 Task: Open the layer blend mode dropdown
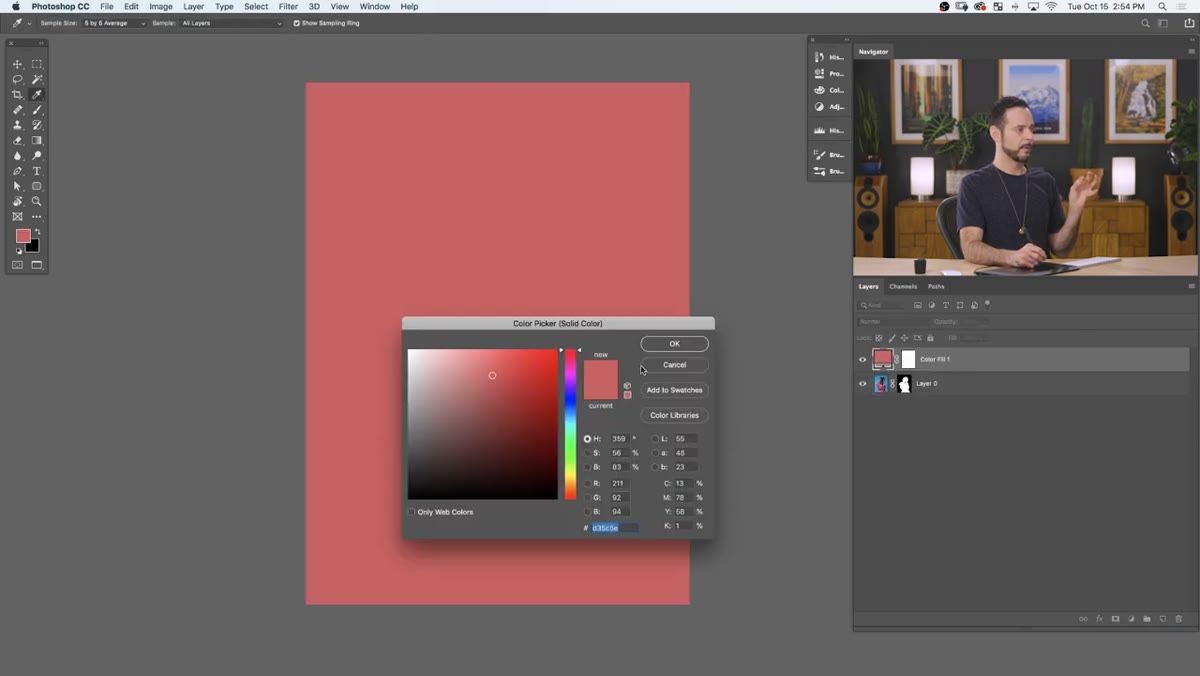pyautogui.click(x=893, y=322)
